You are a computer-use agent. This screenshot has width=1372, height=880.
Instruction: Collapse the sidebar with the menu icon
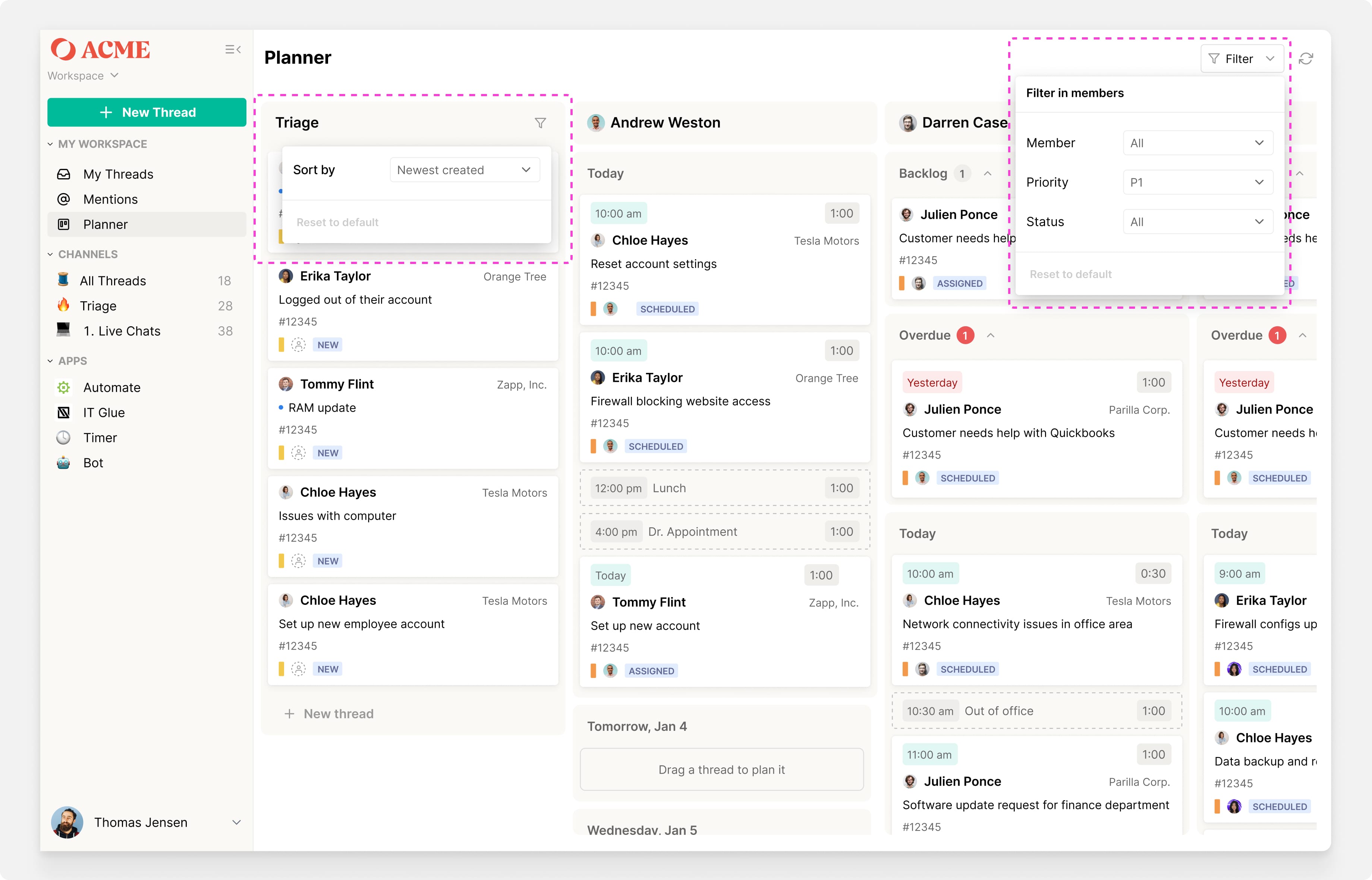(x=233, y=50)
